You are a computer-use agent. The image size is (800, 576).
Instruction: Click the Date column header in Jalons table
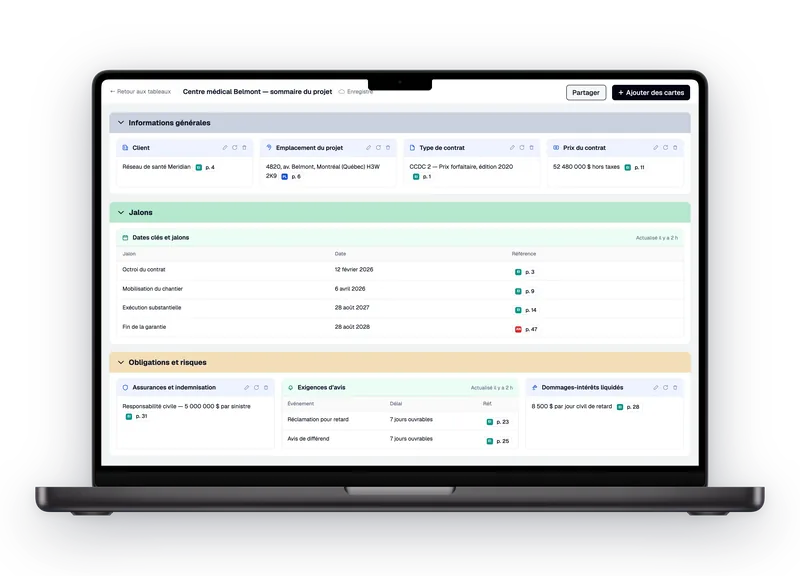340,254
